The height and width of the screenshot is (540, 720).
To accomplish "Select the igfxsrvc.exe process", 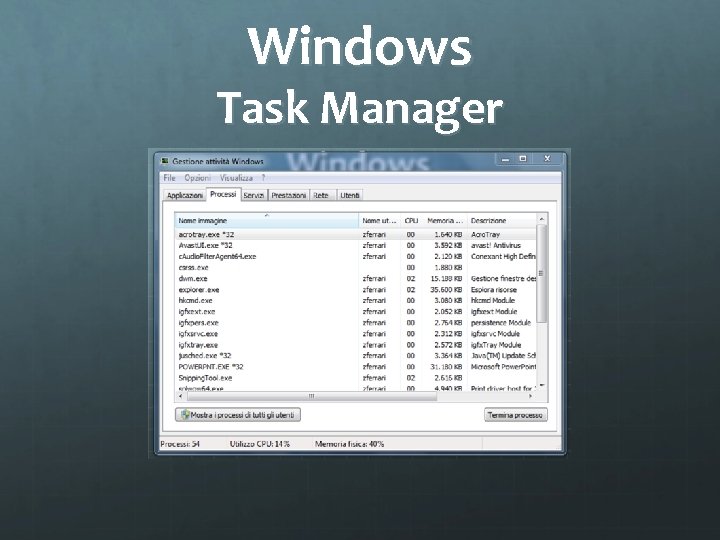I will click(355, 334).
